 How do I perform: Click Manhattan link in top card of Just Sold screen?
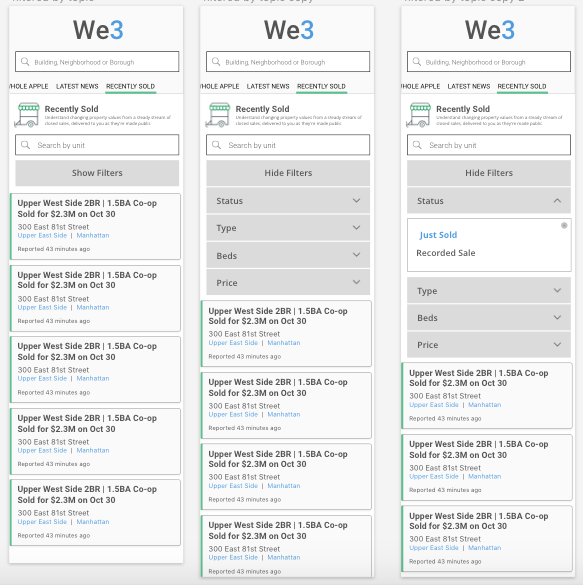click(485, 405)
